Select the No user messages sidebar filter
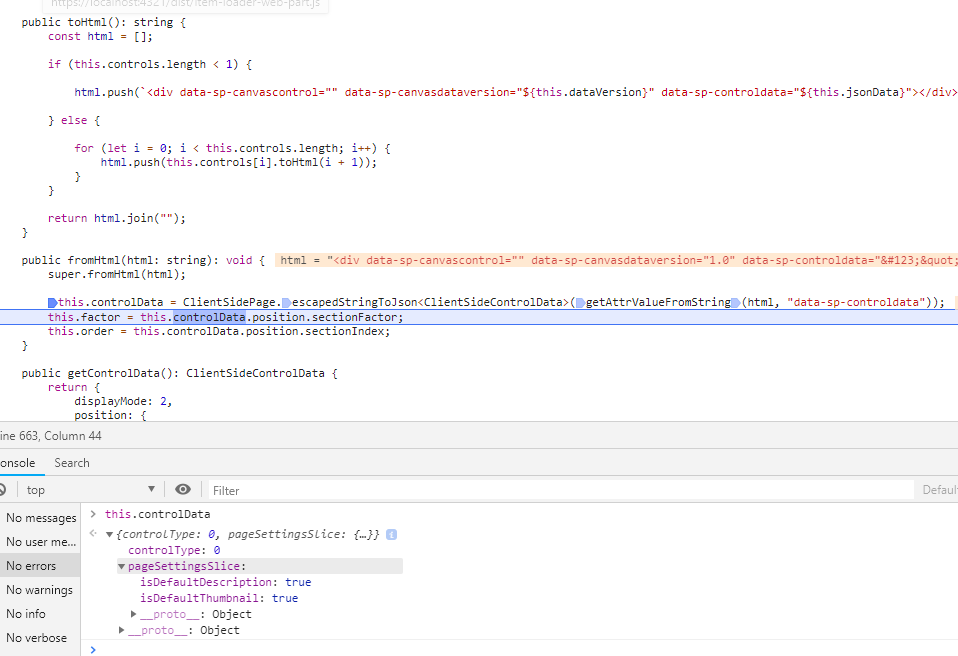This screenshot has height=656, width=958. [x=40, y=542]
